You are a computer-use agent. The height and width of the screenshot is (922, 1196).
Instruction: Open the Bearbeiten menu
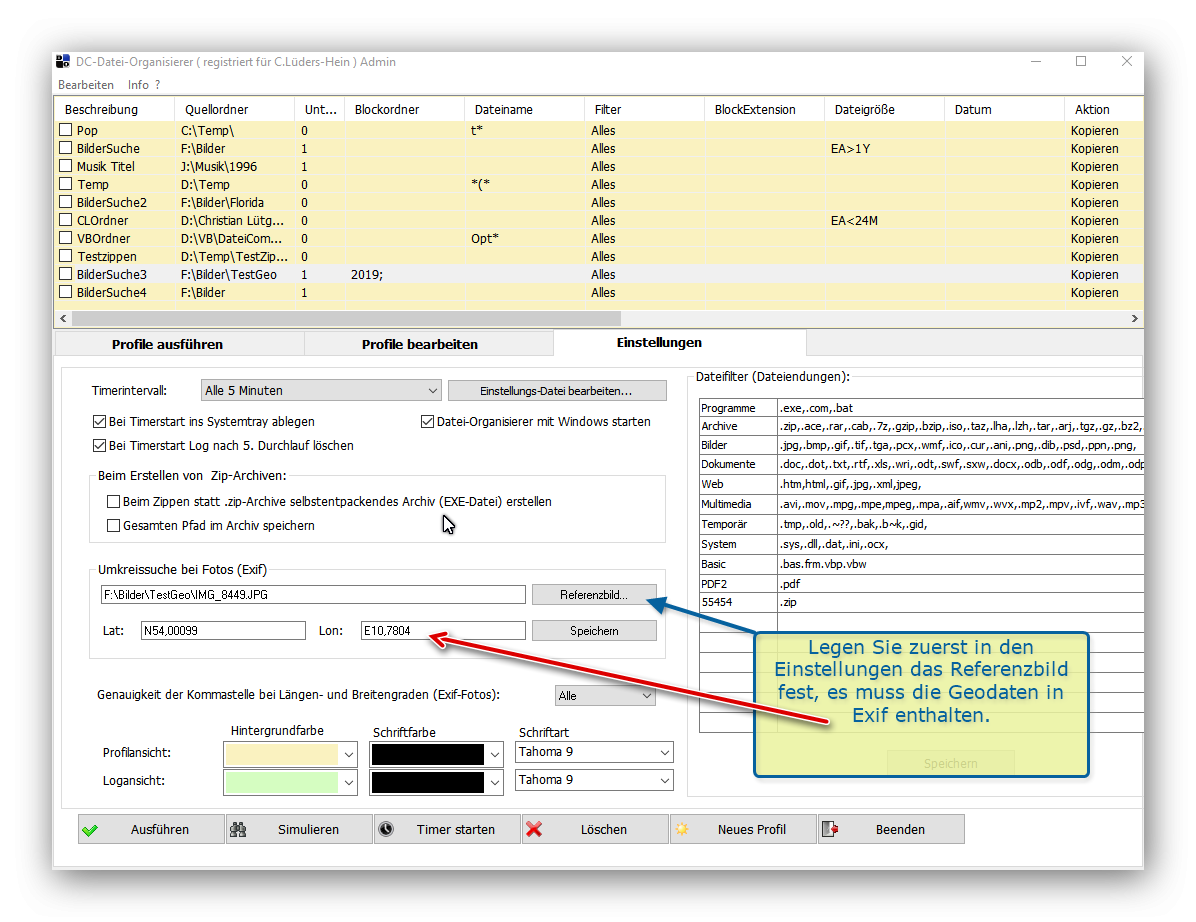tap(86, 85)
